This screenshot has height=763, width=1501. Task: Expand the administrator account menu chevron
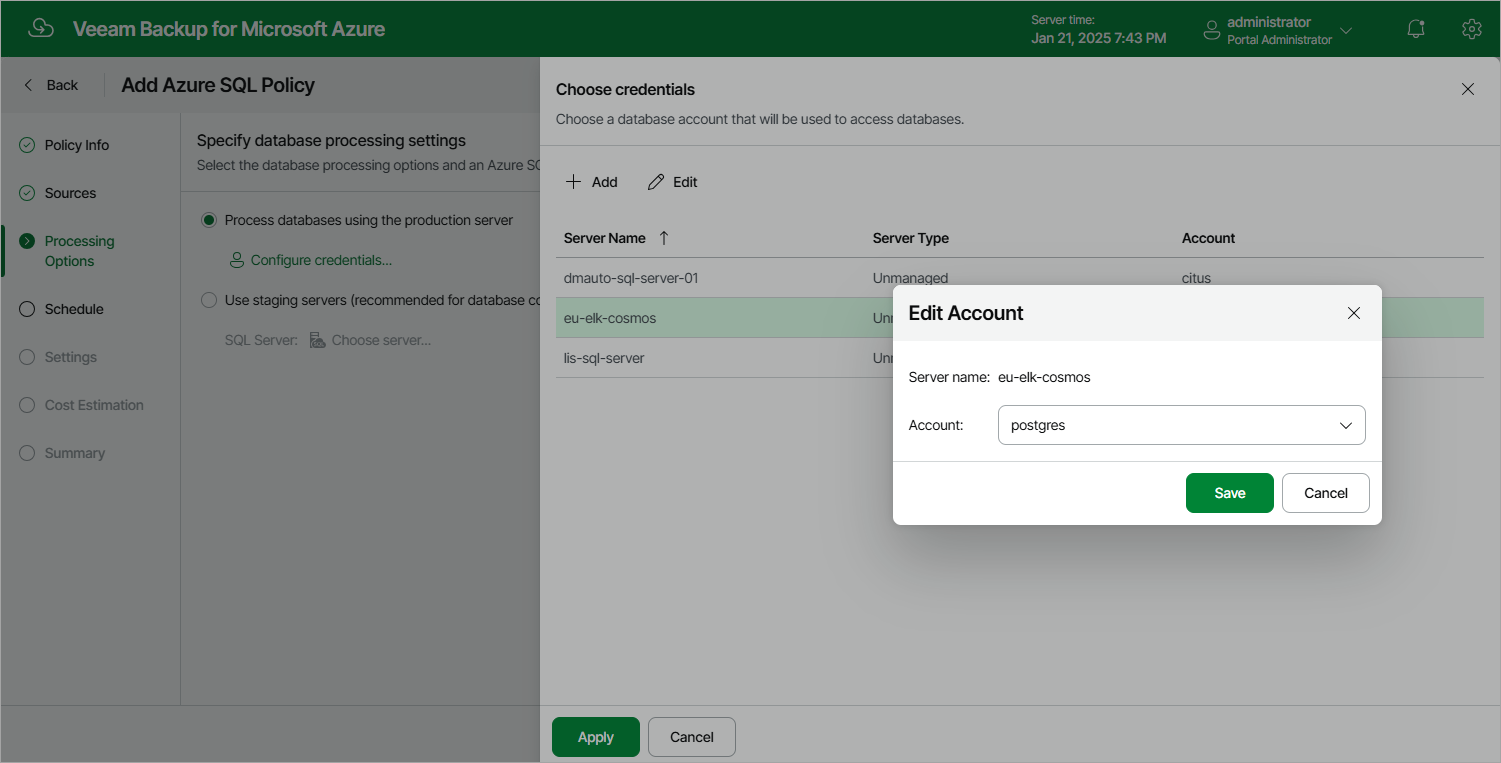click(1346, 31)
